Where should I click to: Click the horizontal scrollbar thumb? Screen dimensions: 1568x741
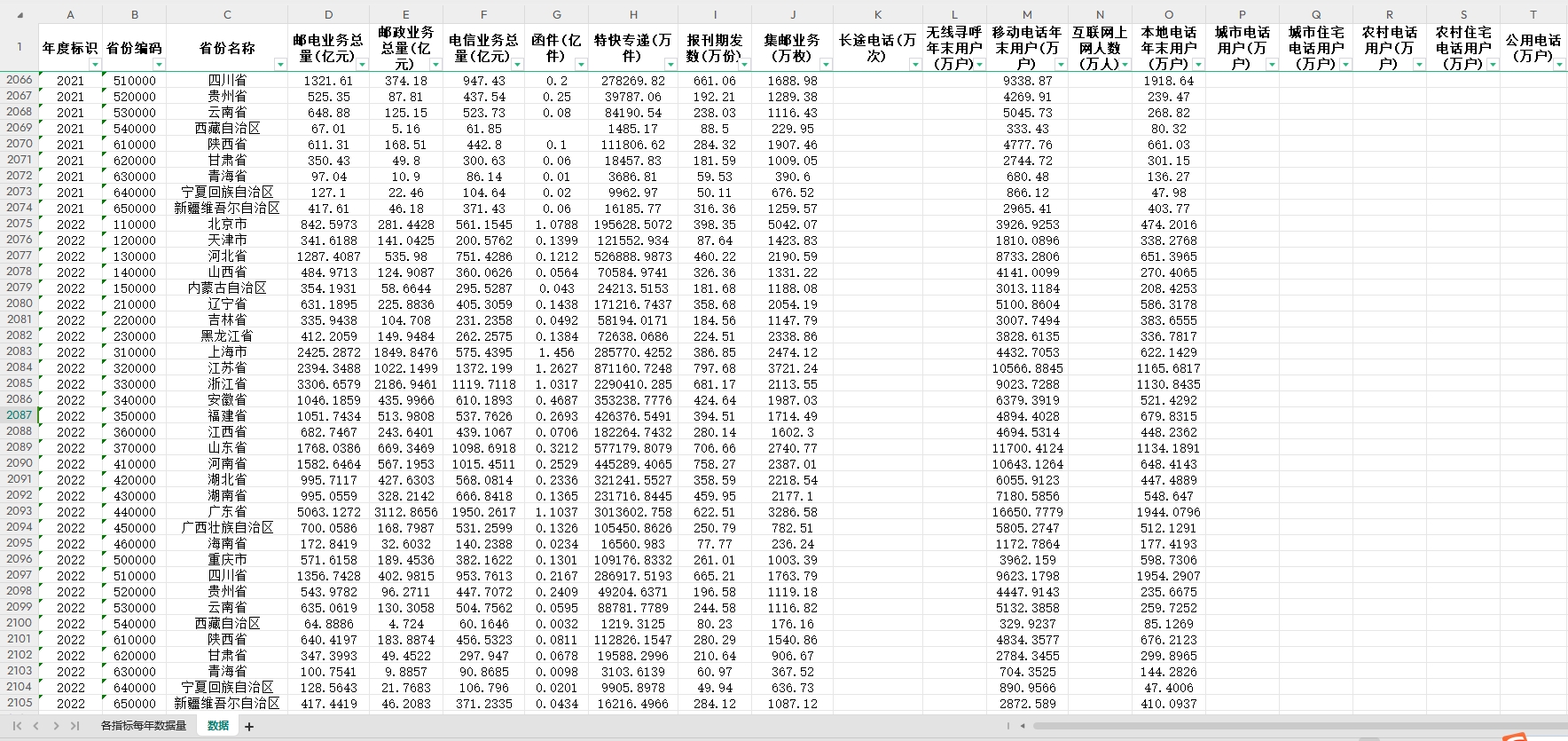(x=1299, y=726)
